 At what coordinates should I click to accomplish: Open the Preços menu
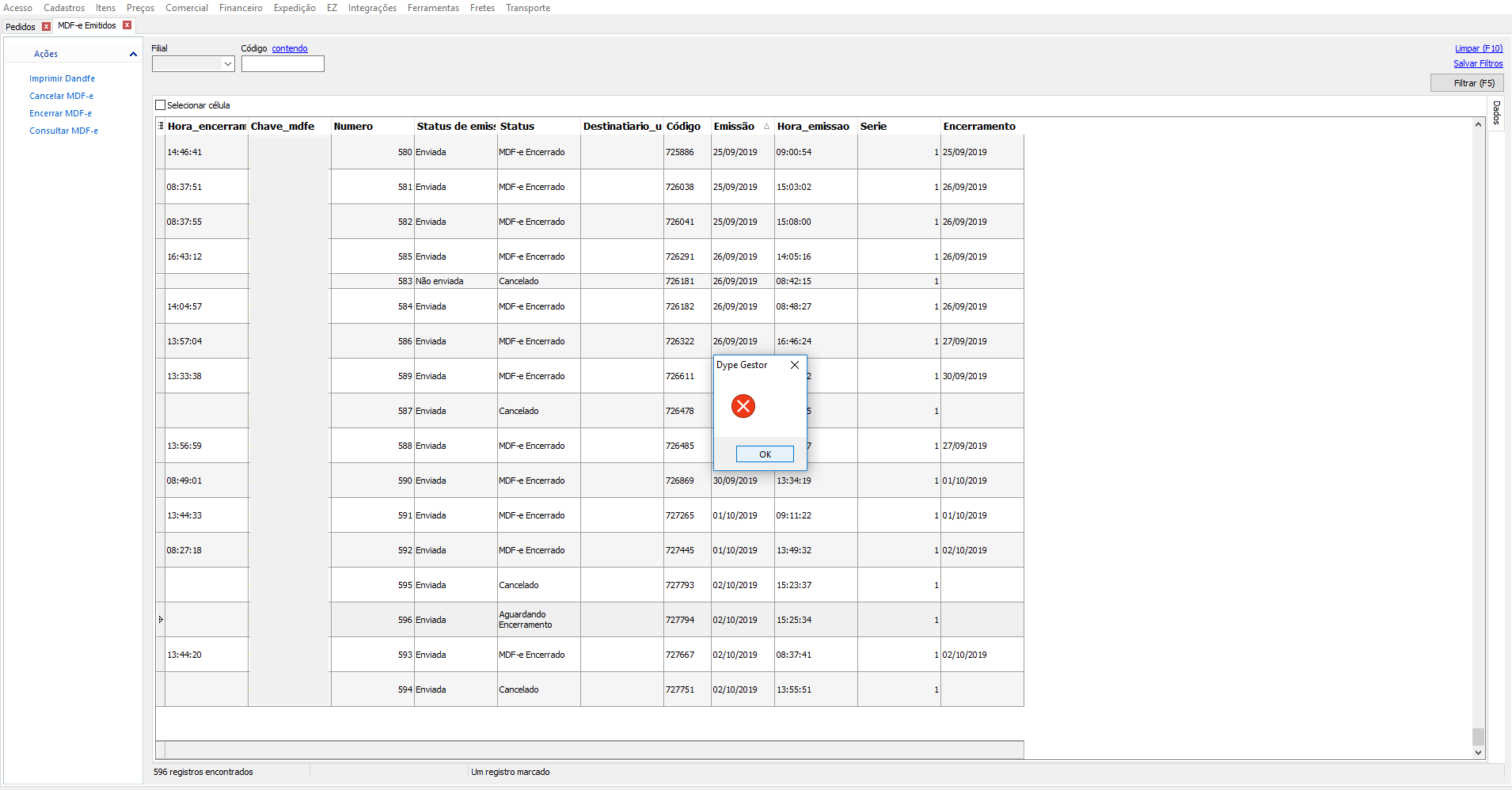[140, 8]
